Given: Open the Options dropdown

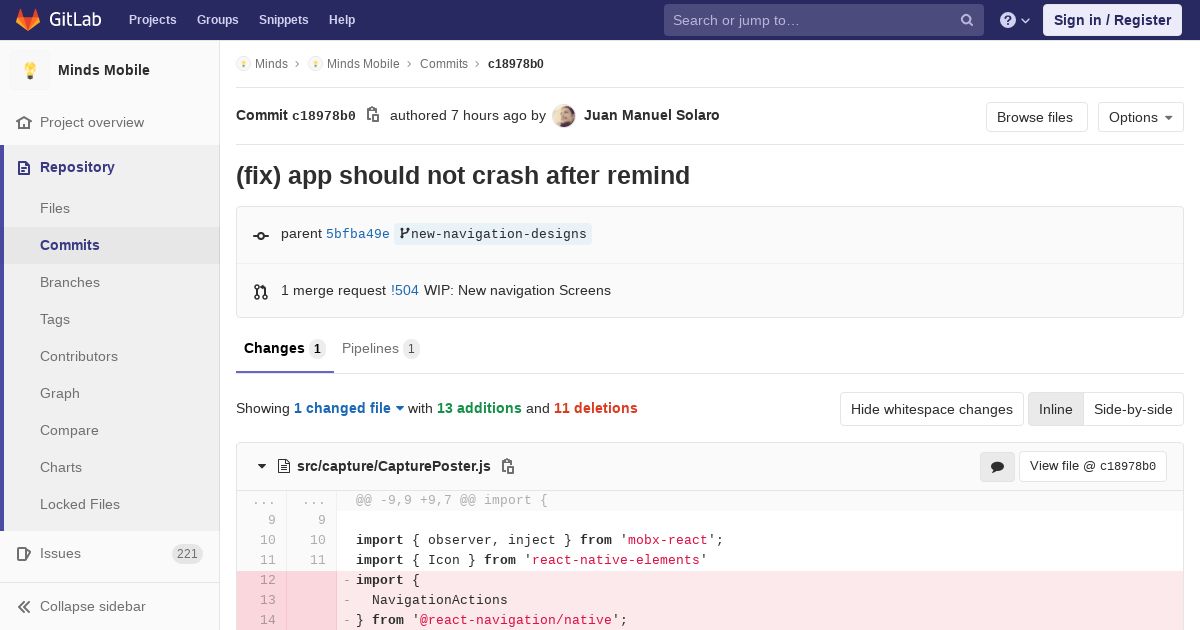Looking at the screenshot, I should (x=1140, y=117).
